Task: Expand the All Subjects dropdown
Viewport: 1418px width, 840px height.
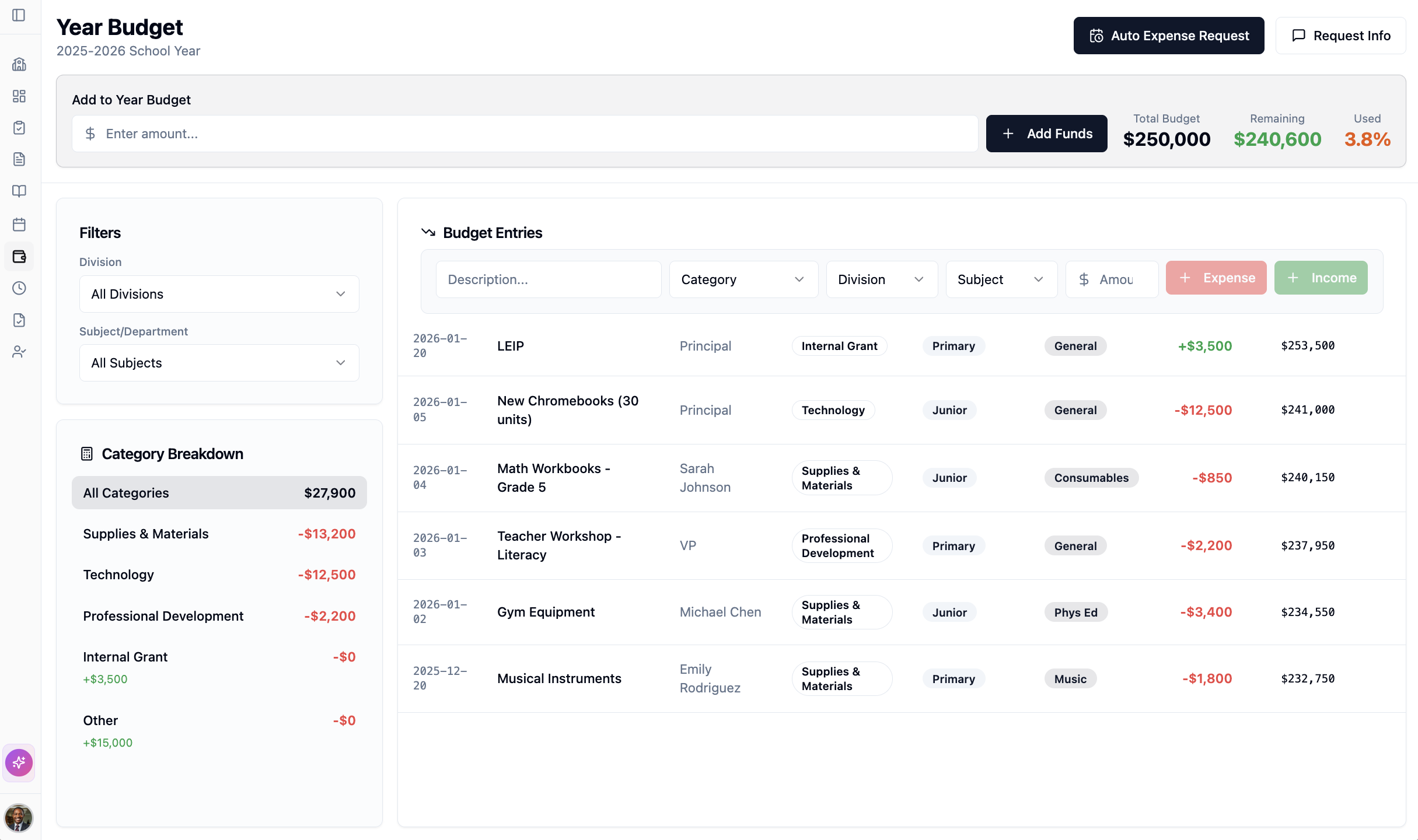Action: pos(219,362)
